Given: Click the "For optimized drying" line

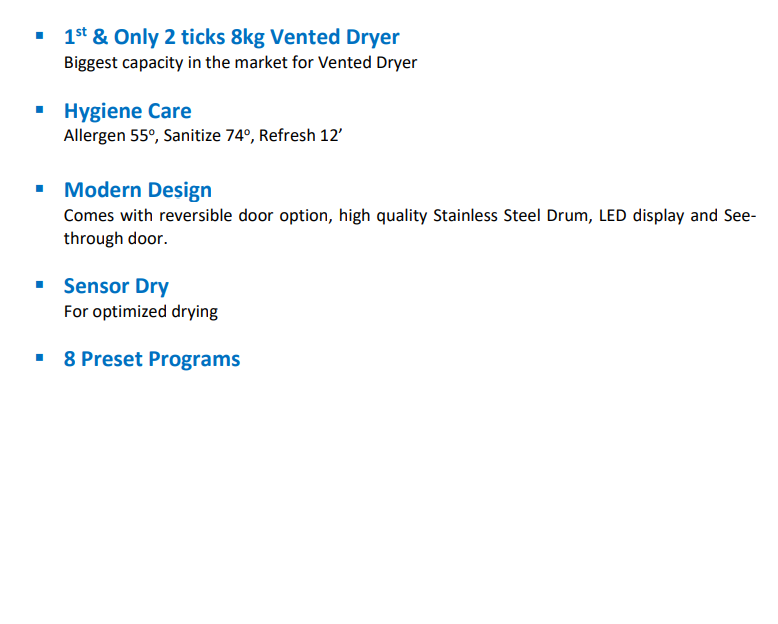Looking at the screenshot, I should click(x=140, y=311).
